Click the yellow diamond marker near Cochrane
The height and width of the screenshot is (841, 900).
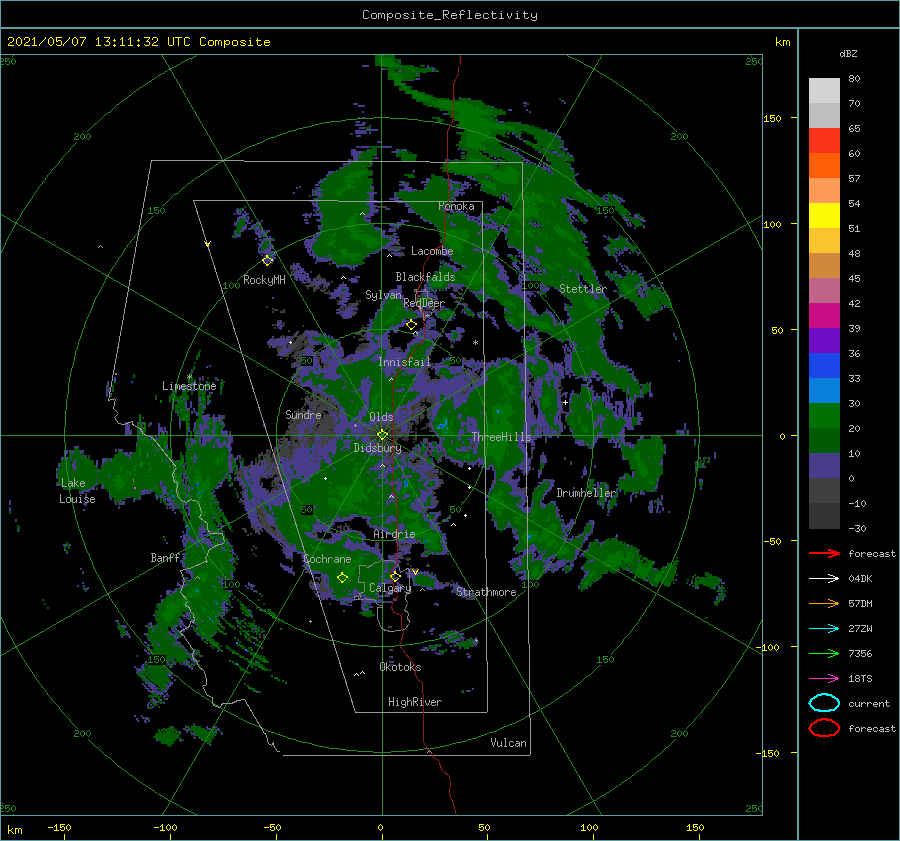point(342,577)
